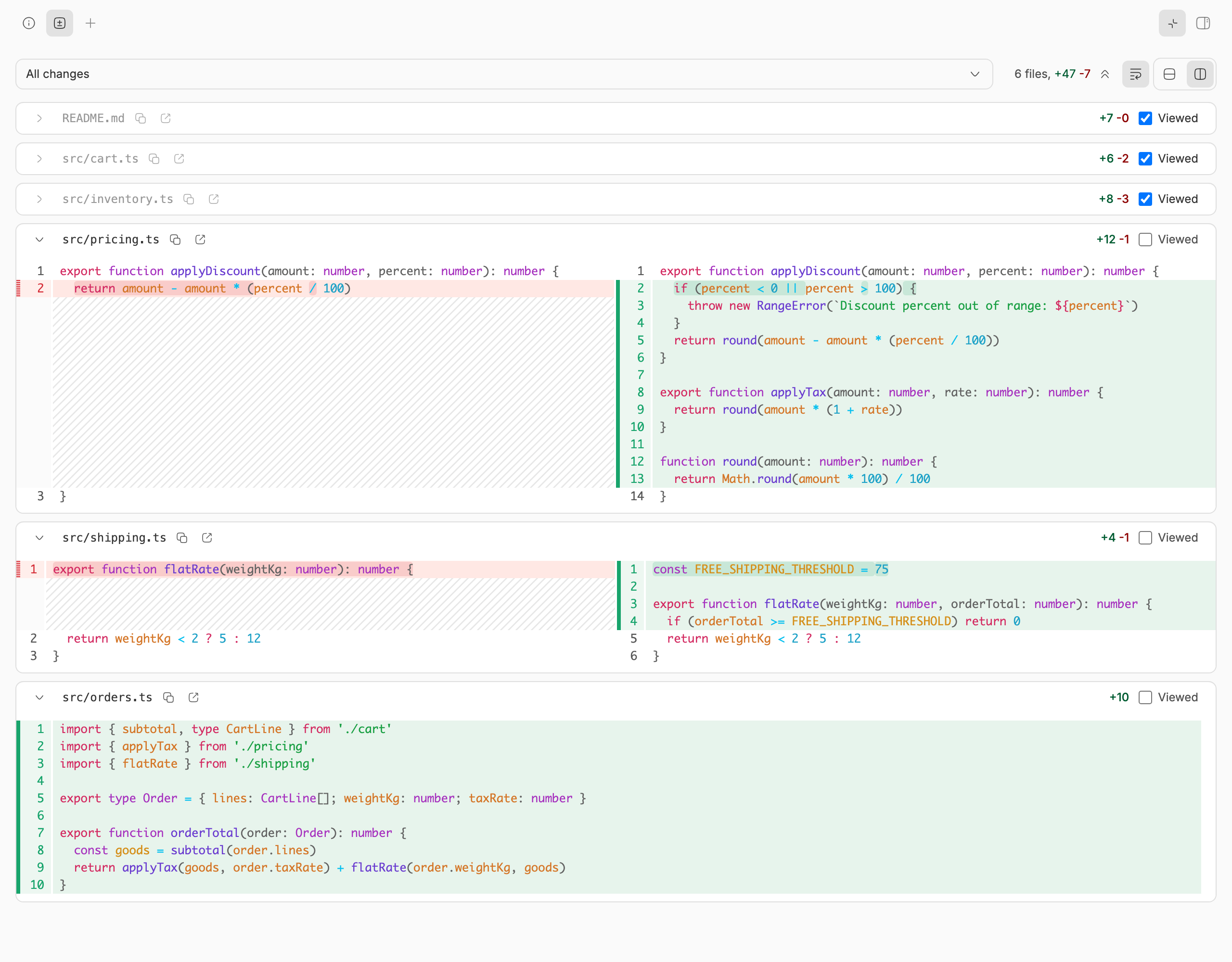Click the 'const goods = subtotal' line

click(626, 850)
